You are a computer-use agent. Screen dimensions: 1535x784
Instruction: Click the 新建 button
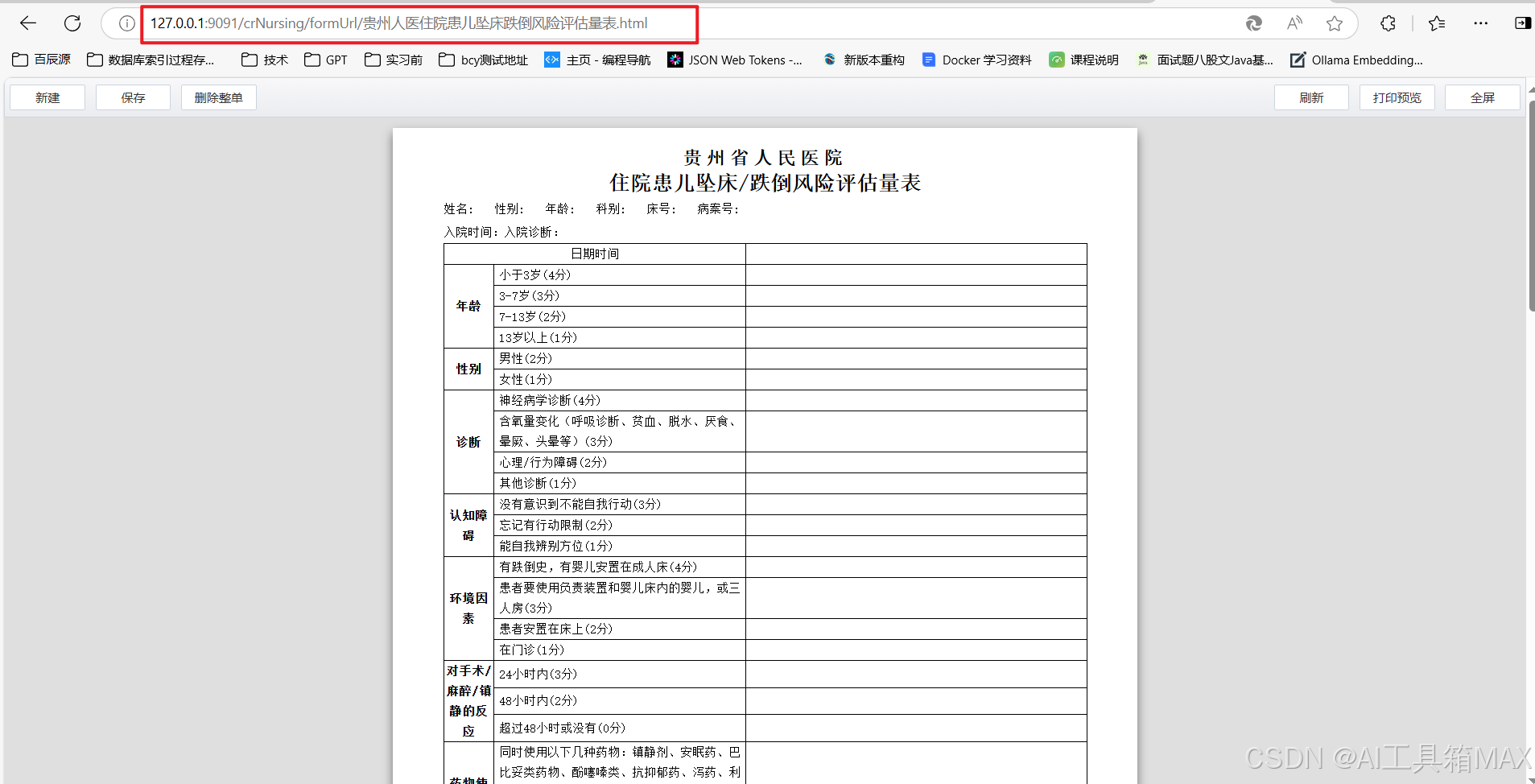(x=47, y=97)
